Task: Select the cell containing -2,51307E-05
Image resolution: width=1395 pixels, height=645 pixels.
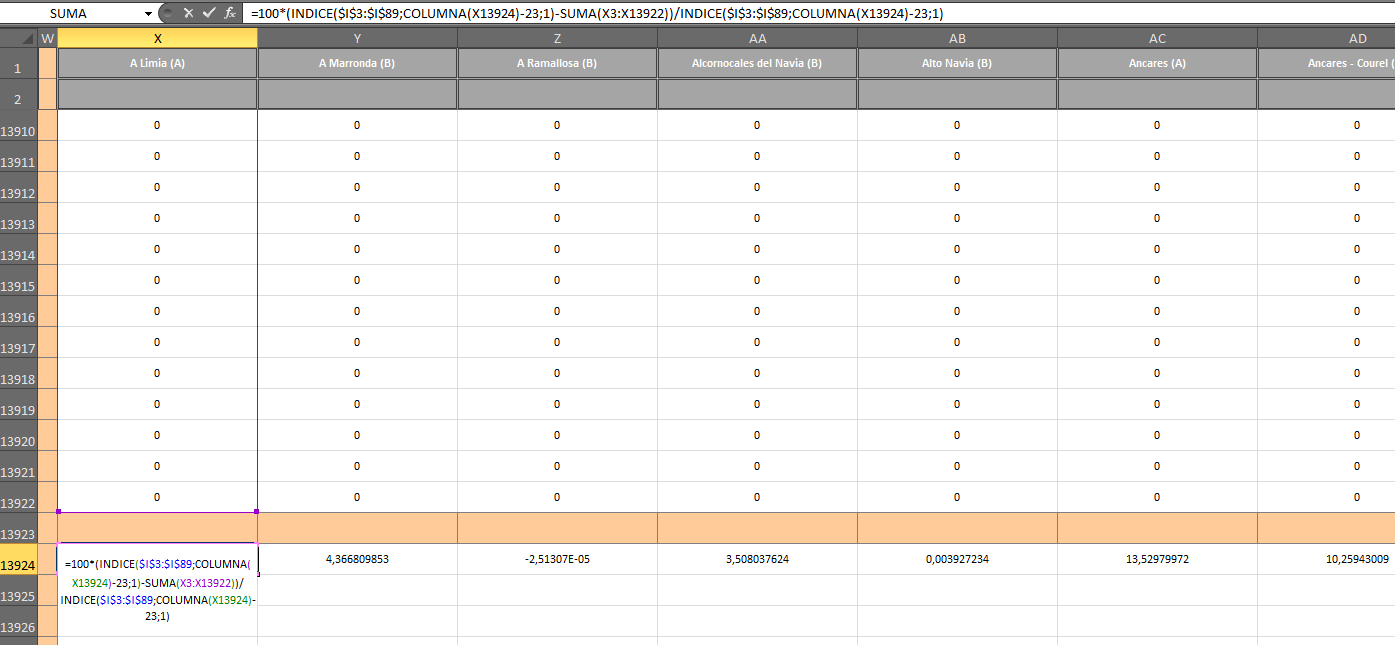Action: [557, 559]
